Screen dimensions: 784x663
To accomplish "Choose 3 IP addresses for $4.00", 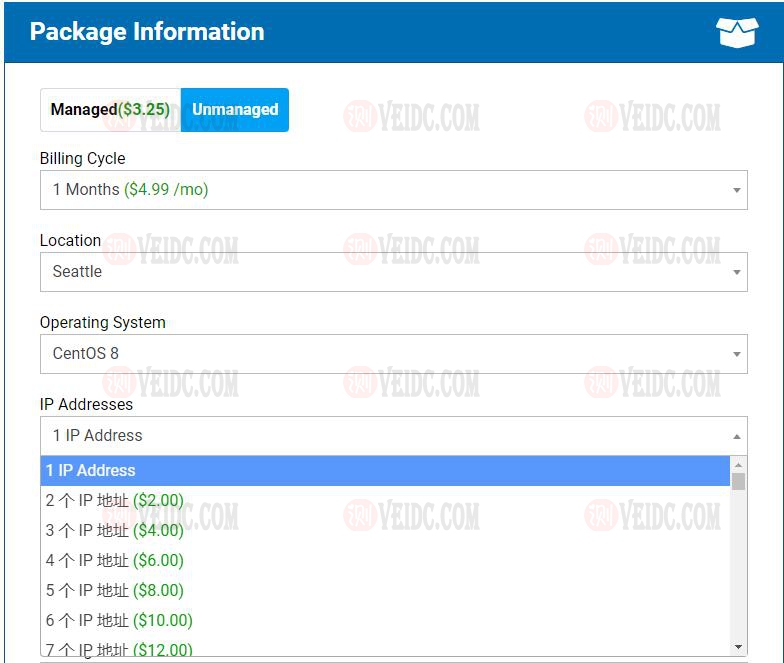I will pos(114,530).
